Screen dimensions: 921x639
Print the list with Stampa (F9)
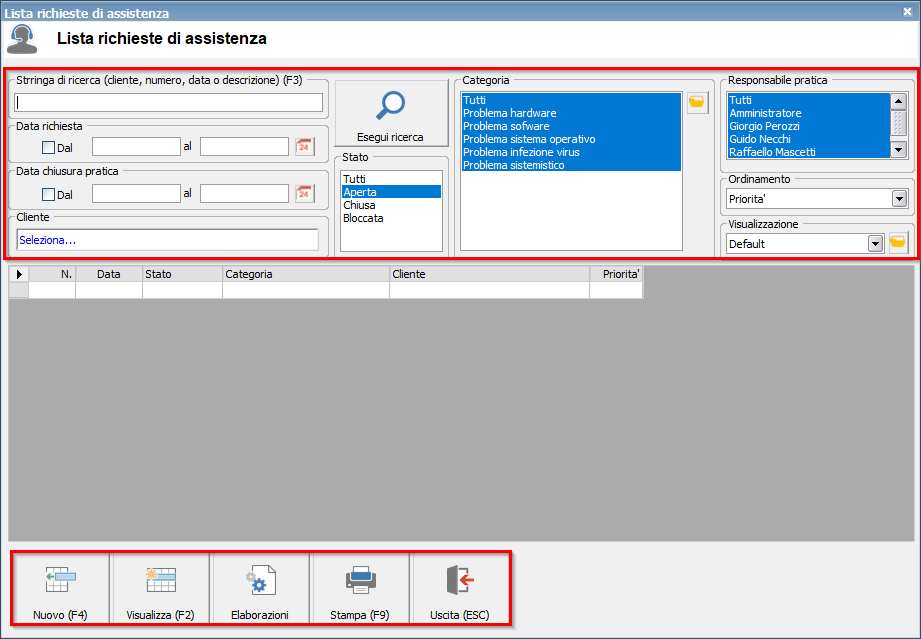(360, 590)
